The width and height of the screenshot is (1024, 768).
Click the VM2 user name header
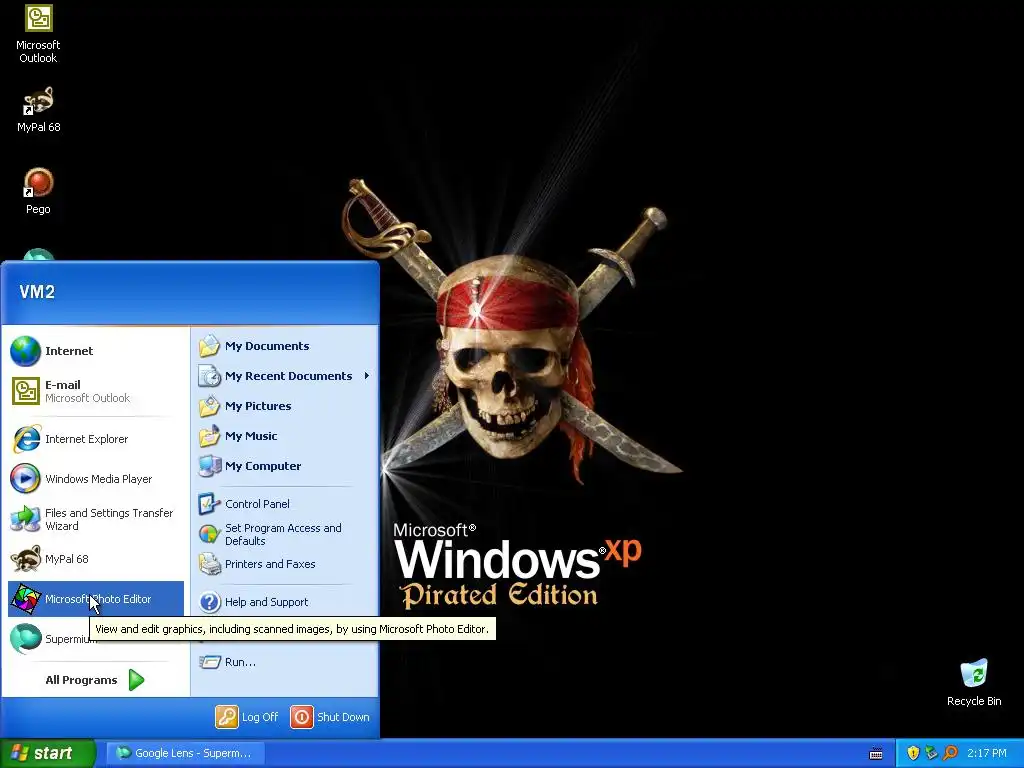pyautogui.click(x=37, y=292)
